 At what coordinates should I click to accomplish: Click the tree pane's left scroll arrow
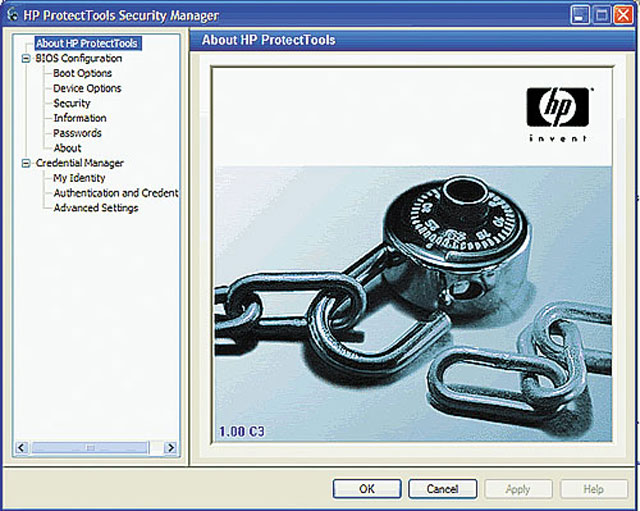(22, 448)
